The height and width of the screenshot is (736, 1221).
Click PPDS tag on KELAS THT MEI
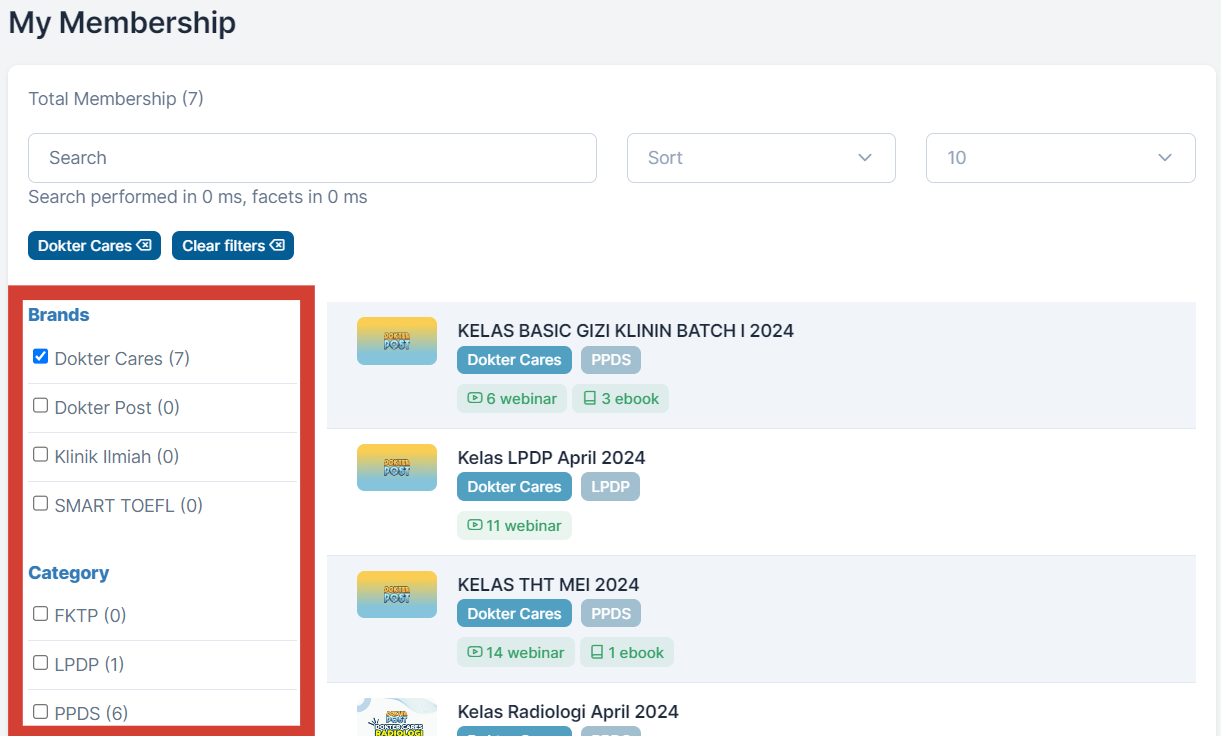[611, 614]
